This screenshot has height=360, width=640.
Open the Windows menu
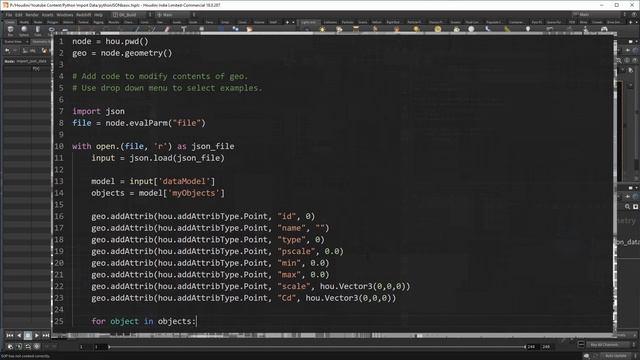tap(64, 15)
